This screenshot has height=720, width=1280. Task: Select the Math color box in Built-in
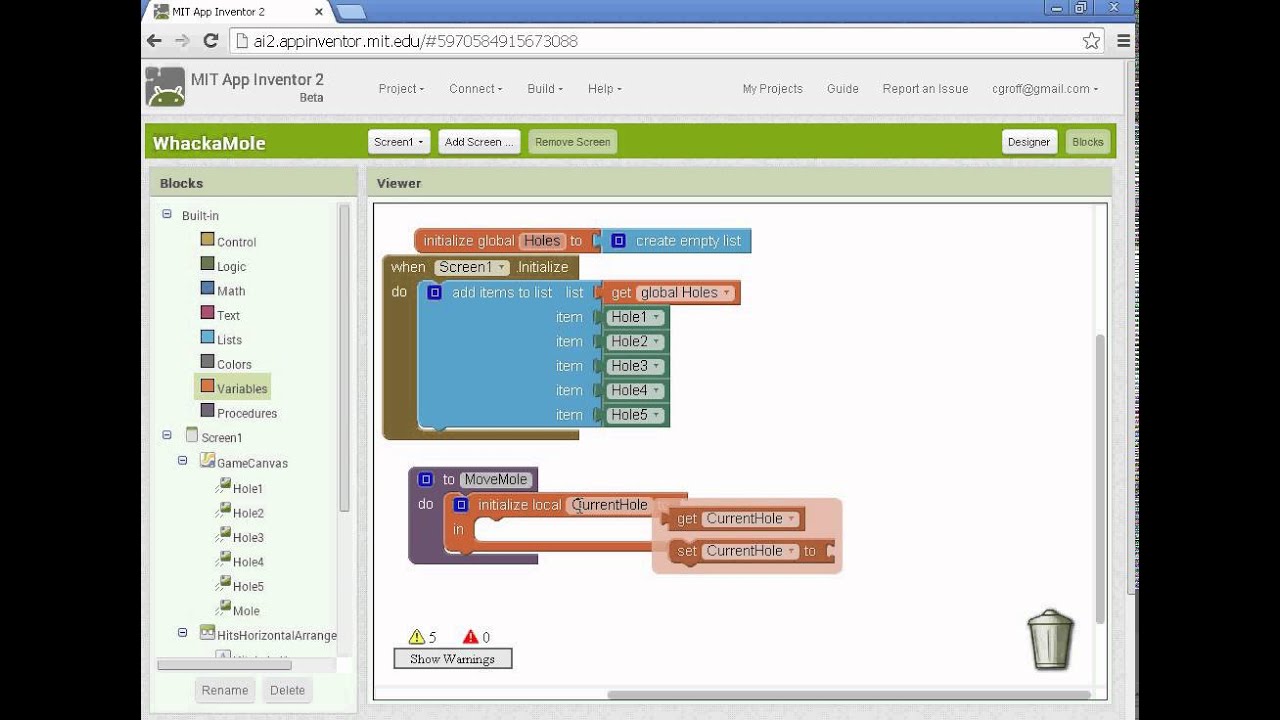pos(207,289)
